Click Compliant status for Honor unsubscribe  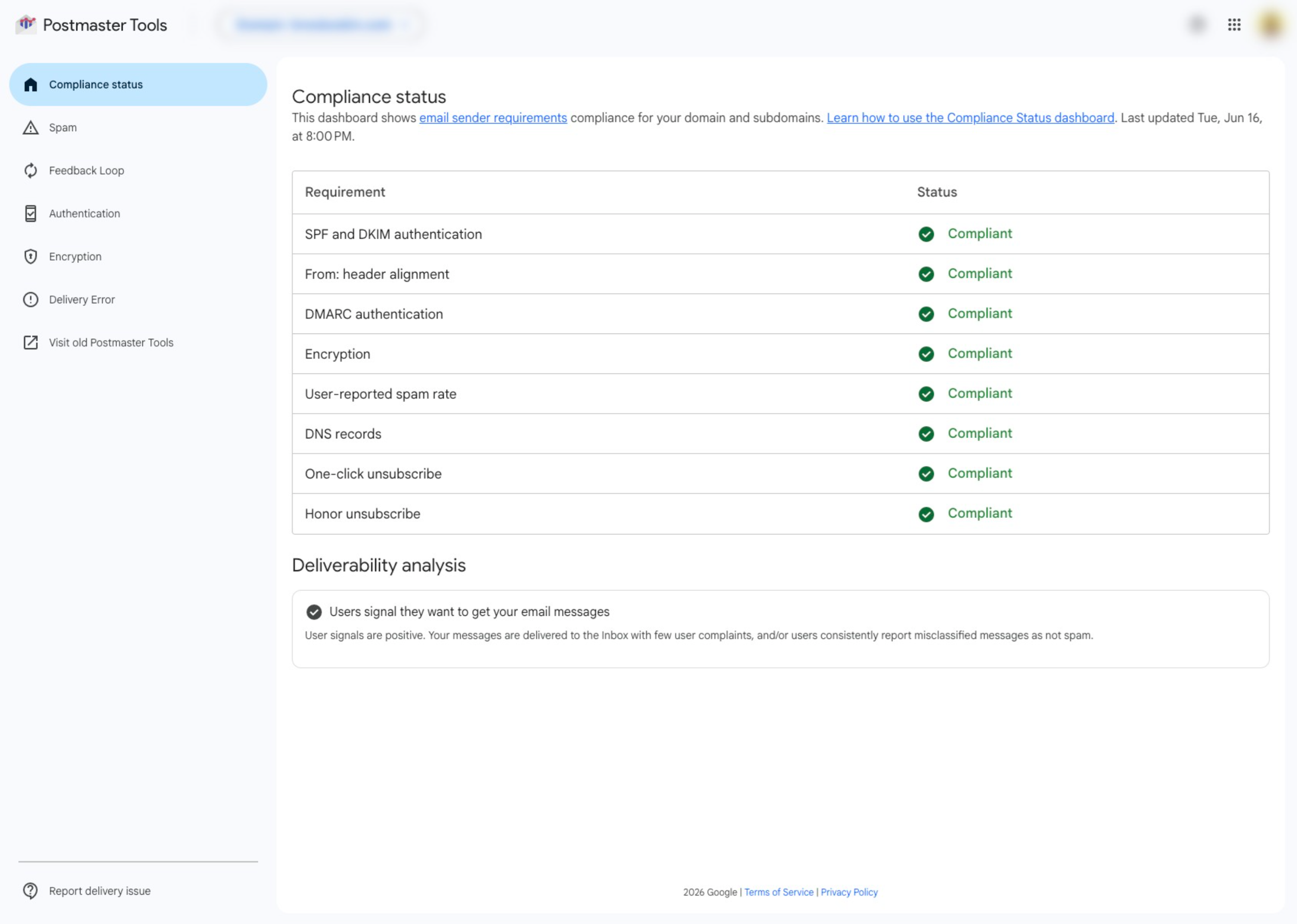(x=979, y=513)
